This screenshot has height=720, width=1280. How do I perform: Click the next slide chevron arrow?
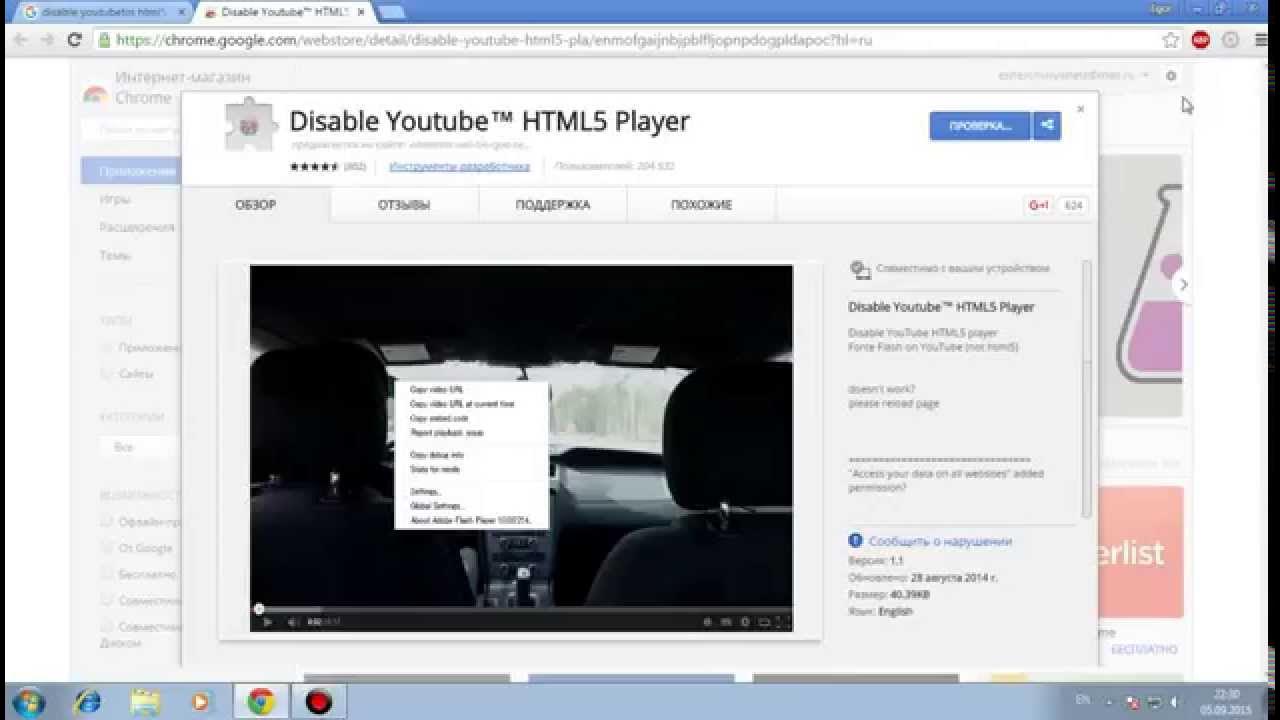pos(1183,285)
